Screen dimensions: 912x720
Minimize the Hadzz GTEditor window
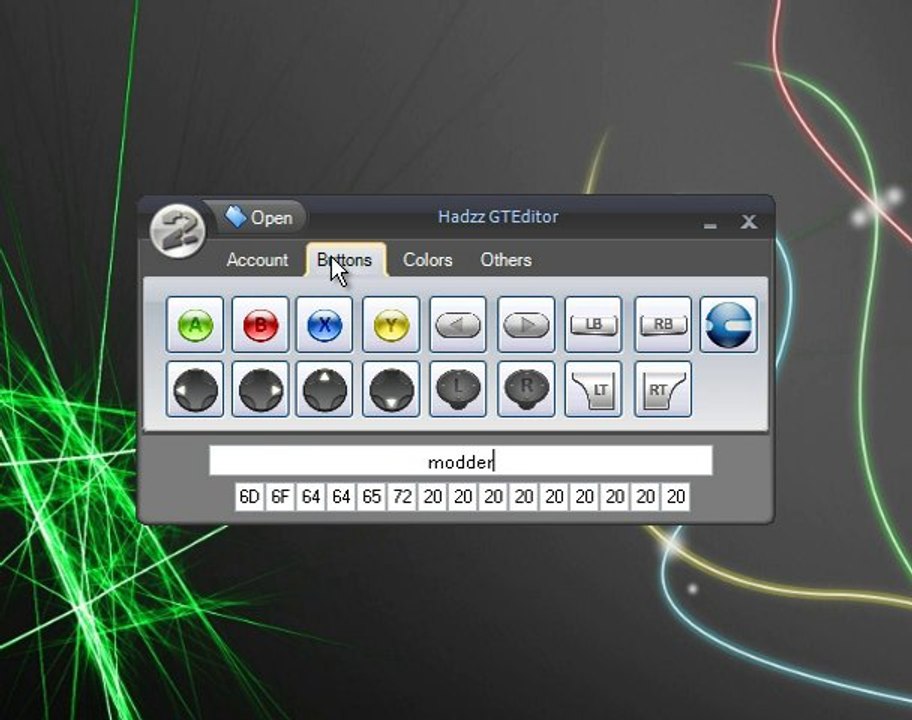(710, 224)
